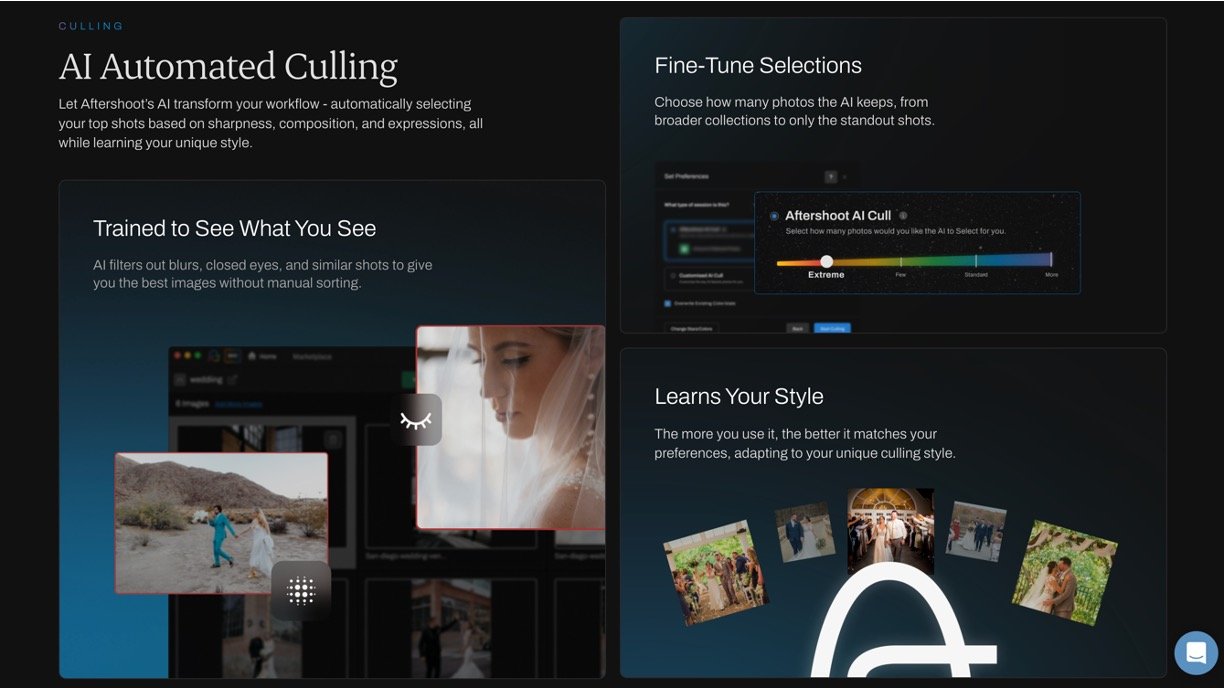Click the edit icon next to wedding album name
Viewport: 1224px width, 688px height.
coord(233,380)
